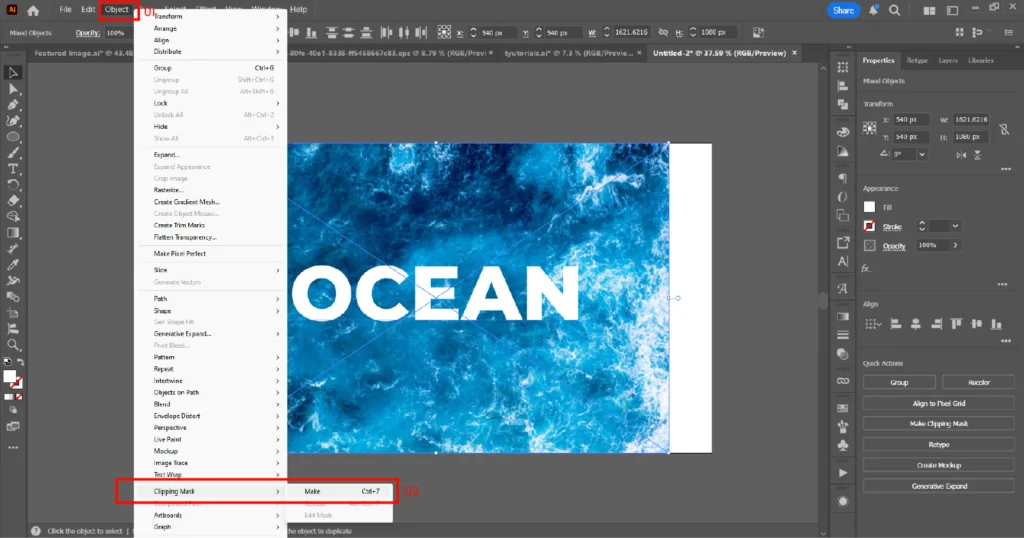Switch to the Layers panel tab
The image size is (1024, 538).
[948, 61]
